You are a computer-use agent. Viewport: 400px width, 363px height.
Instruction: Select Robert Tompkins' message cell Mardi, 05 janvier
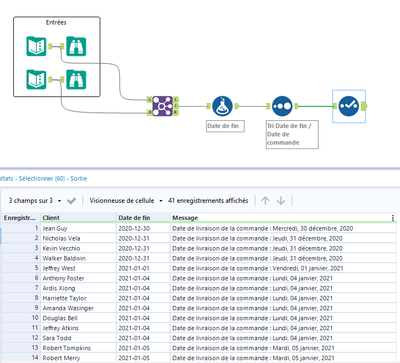pyautogui.click(x=283, y=348)
